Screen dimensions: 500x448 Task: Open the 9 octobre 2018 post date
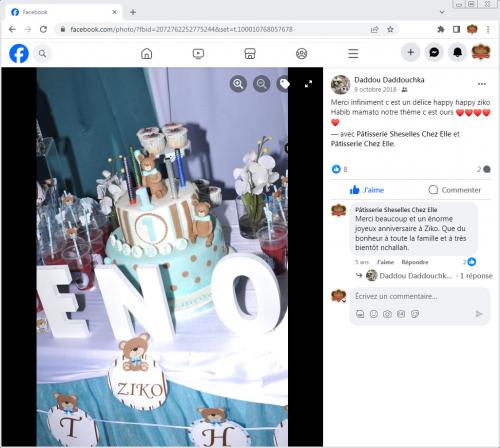click(x=375, y=89)
